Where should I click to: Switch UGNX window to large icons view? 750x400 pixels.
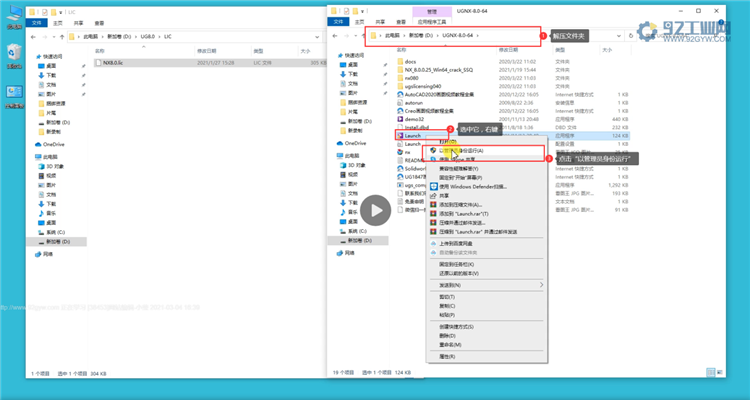click(719, 372)
